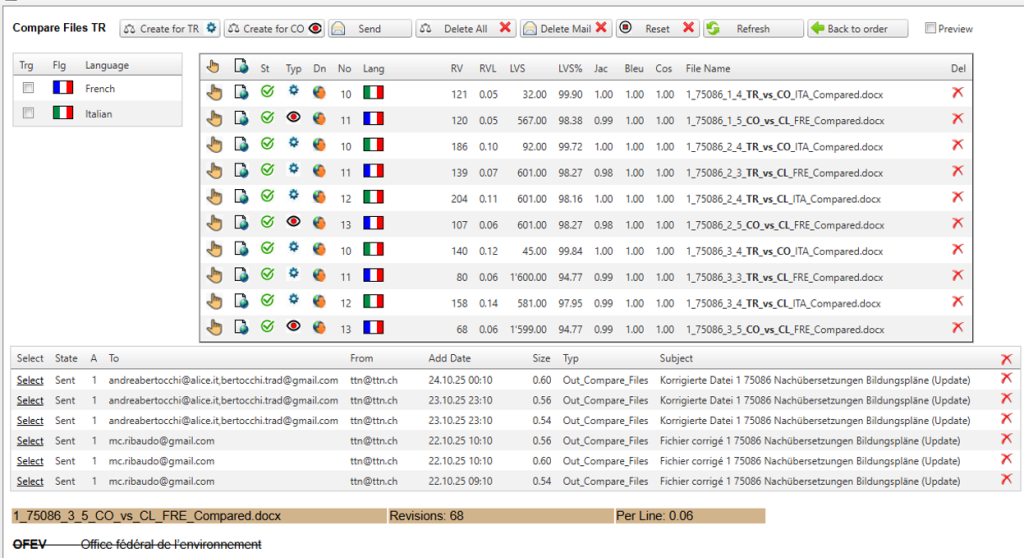
Task: Enable the Preview checkbox
Action: (931, 29)
